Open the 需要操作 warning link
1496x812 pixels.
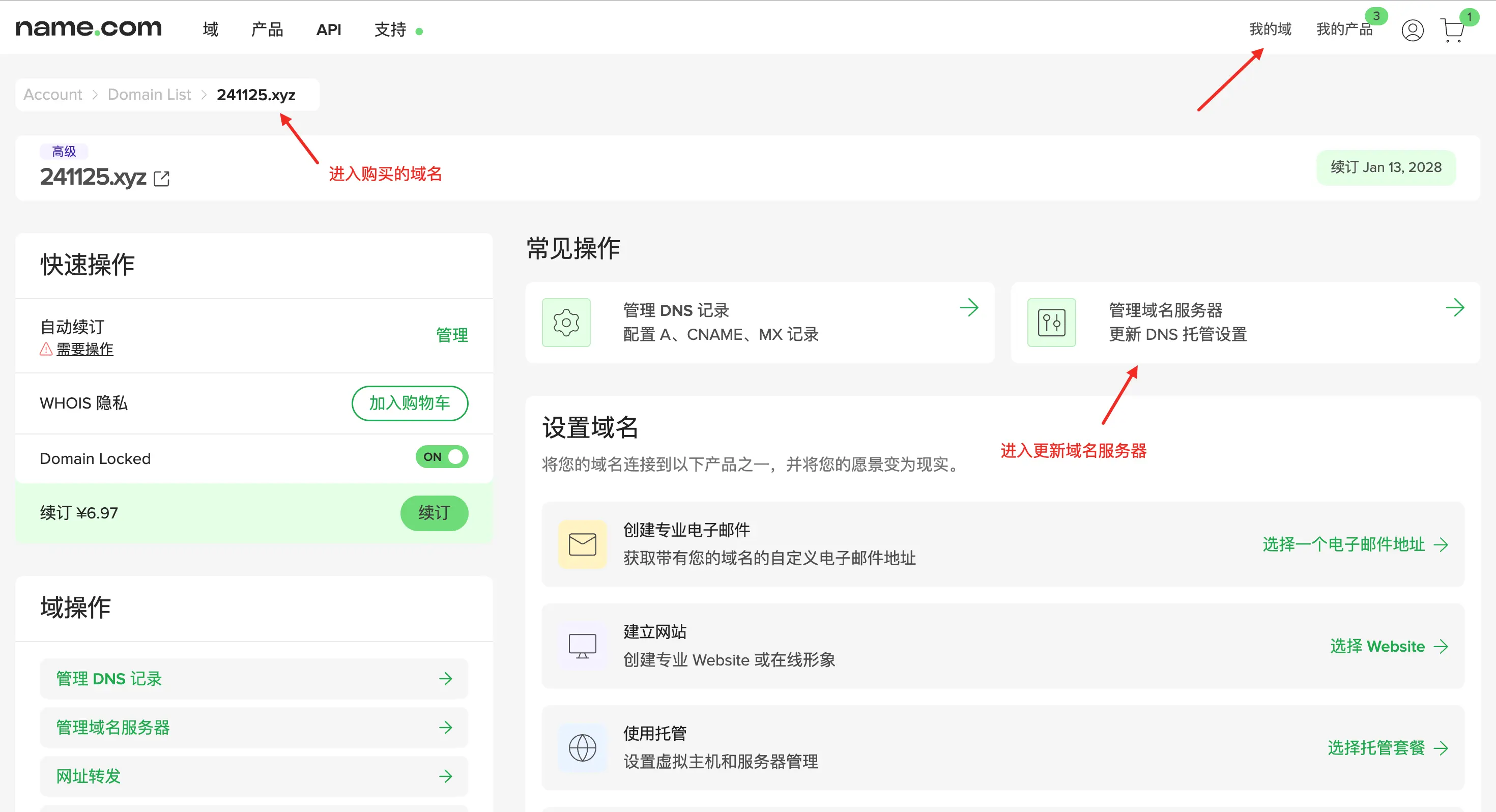(x=84, y=349)
